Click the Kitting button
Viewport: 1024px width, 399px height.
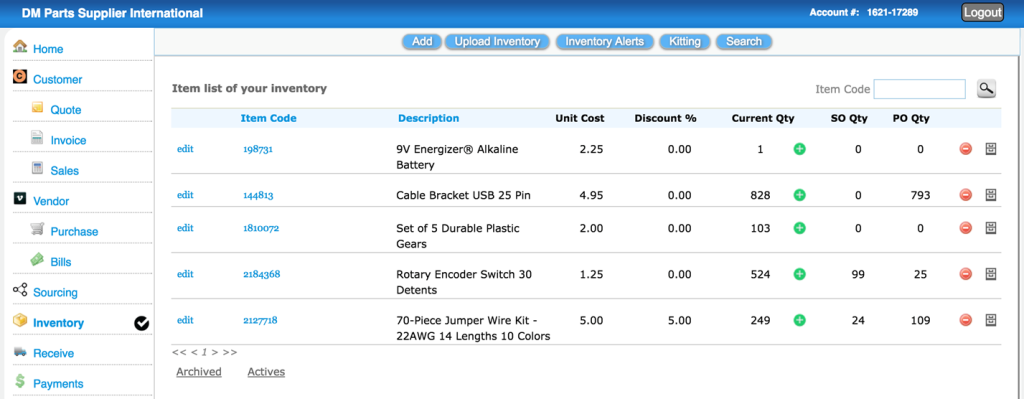tap(684, 42)
